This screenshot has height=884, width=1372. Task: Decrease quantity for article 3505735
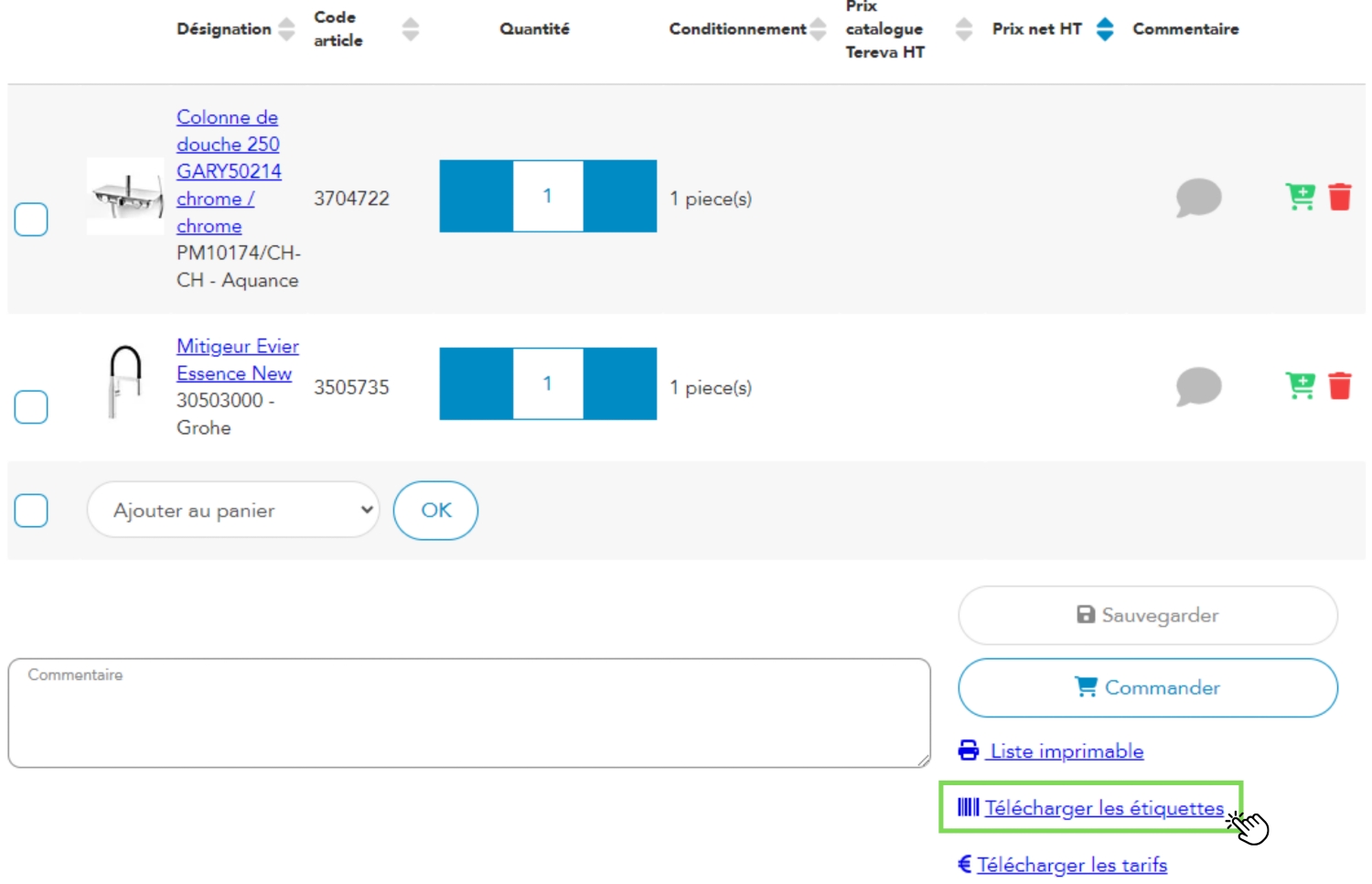(x=476, y=383)
